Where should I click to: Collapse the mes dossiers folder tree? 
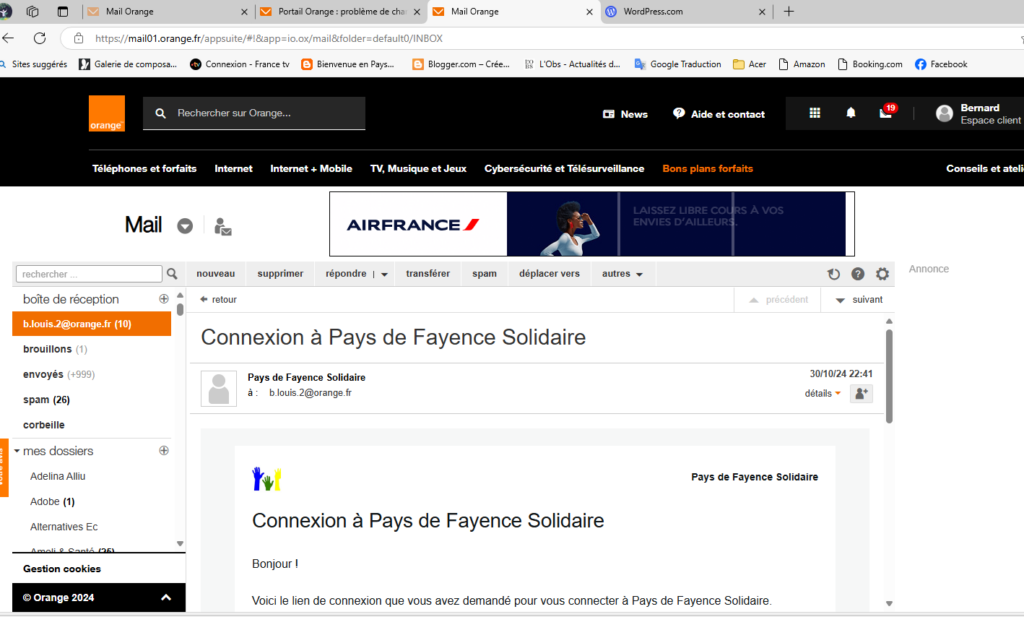[17, 451]
